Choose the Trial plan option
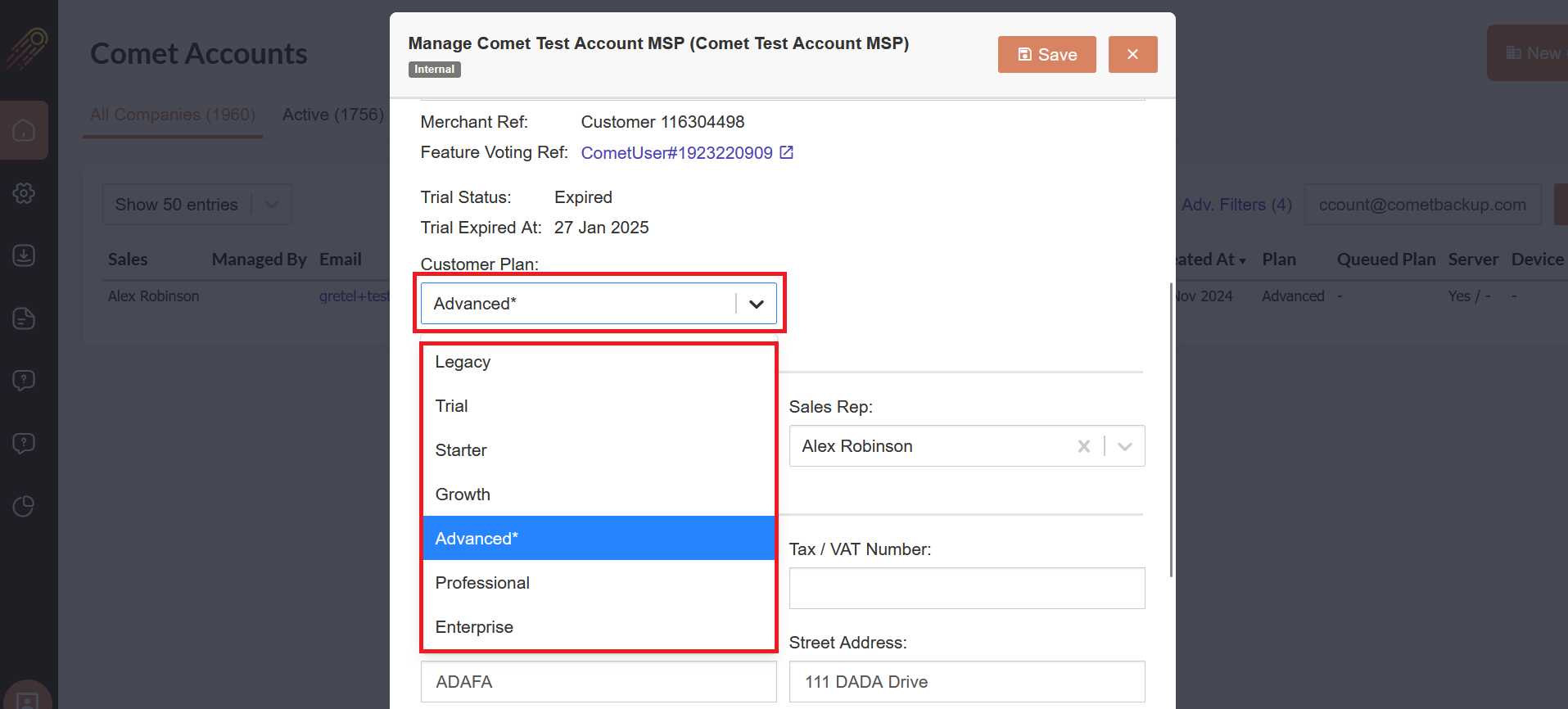The width and height of the screenshot is (1568, 709). [599, 406]
